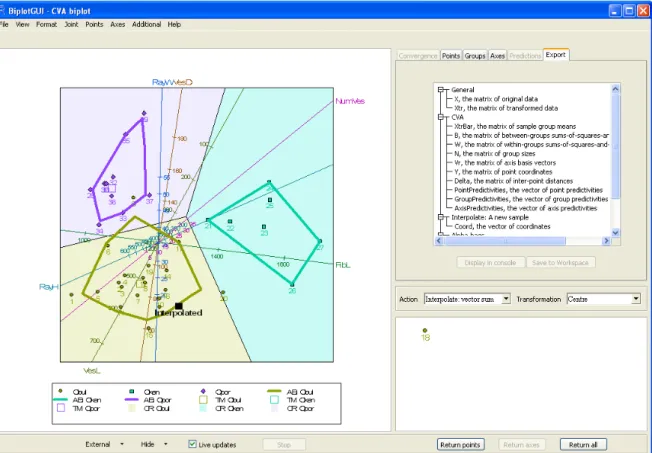652x453 pixels.
Task: Click the Save to Workspace button
Action: [x=560, y=262]
